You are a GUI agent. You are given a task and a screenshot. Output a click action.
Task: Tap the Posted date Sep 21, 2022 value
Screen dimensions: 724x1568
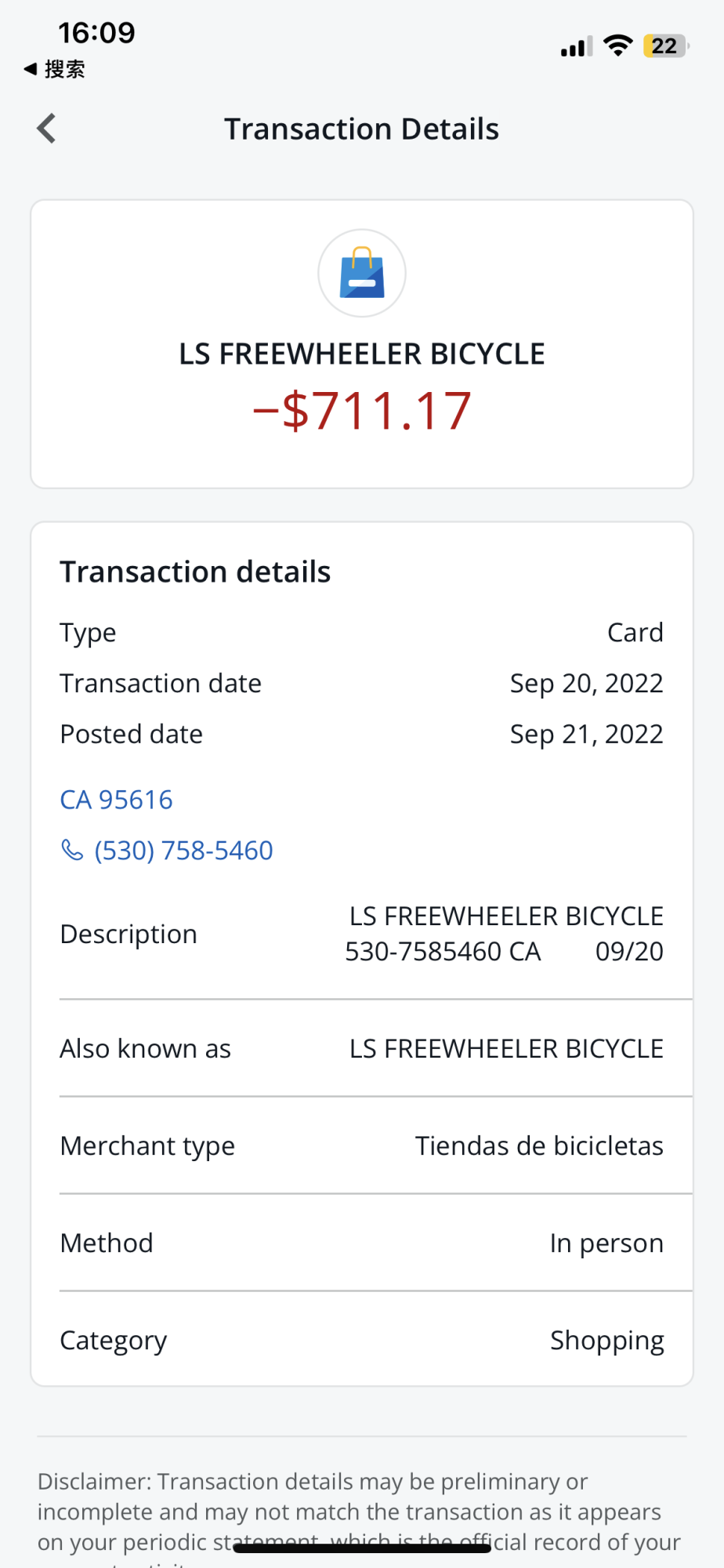click(x=586, y=734)
